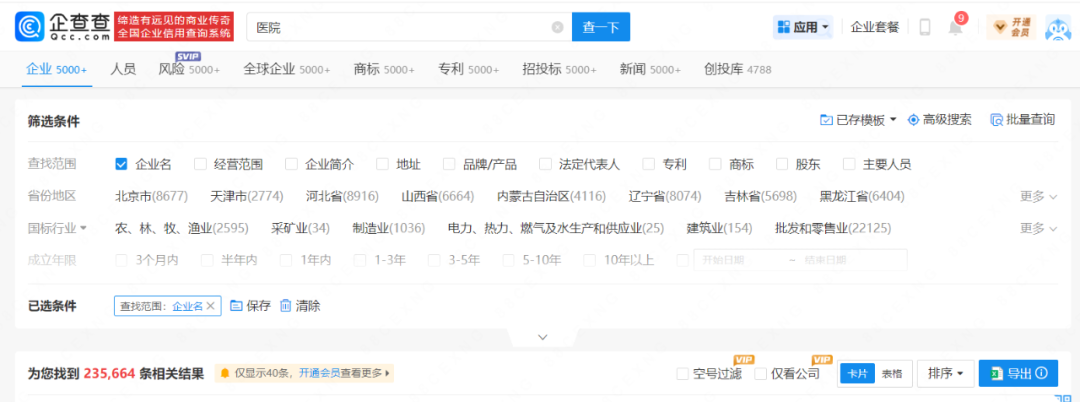
Task: Check the 空号过滤 option
Action: point(682,374)
